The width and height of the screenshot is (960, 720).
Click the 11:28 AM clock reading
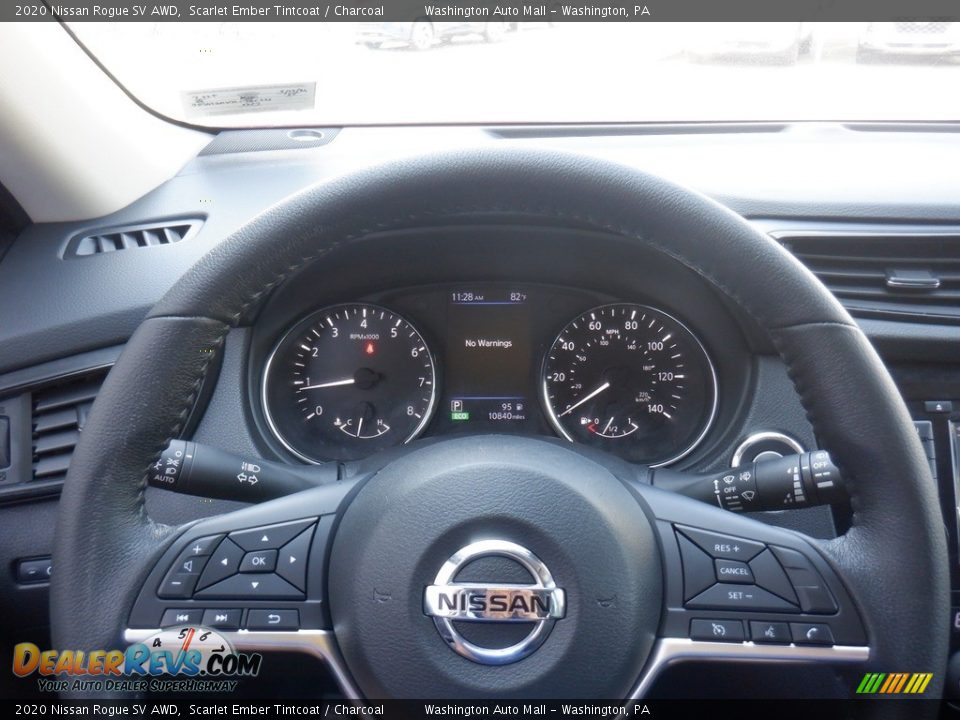click(467, 297)
